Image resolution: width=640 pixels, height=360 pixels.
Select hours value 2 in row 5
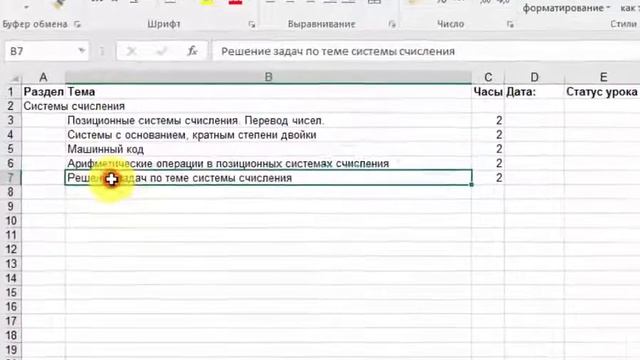click(488, 149)
